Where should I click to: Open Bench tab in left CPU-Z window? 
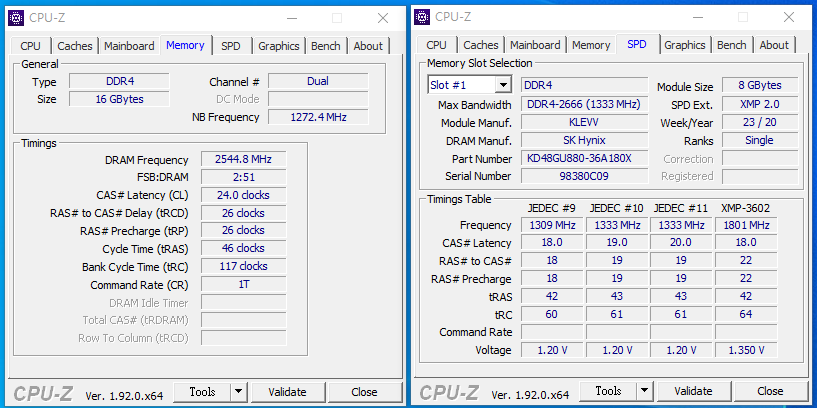[x=326, y=46]
